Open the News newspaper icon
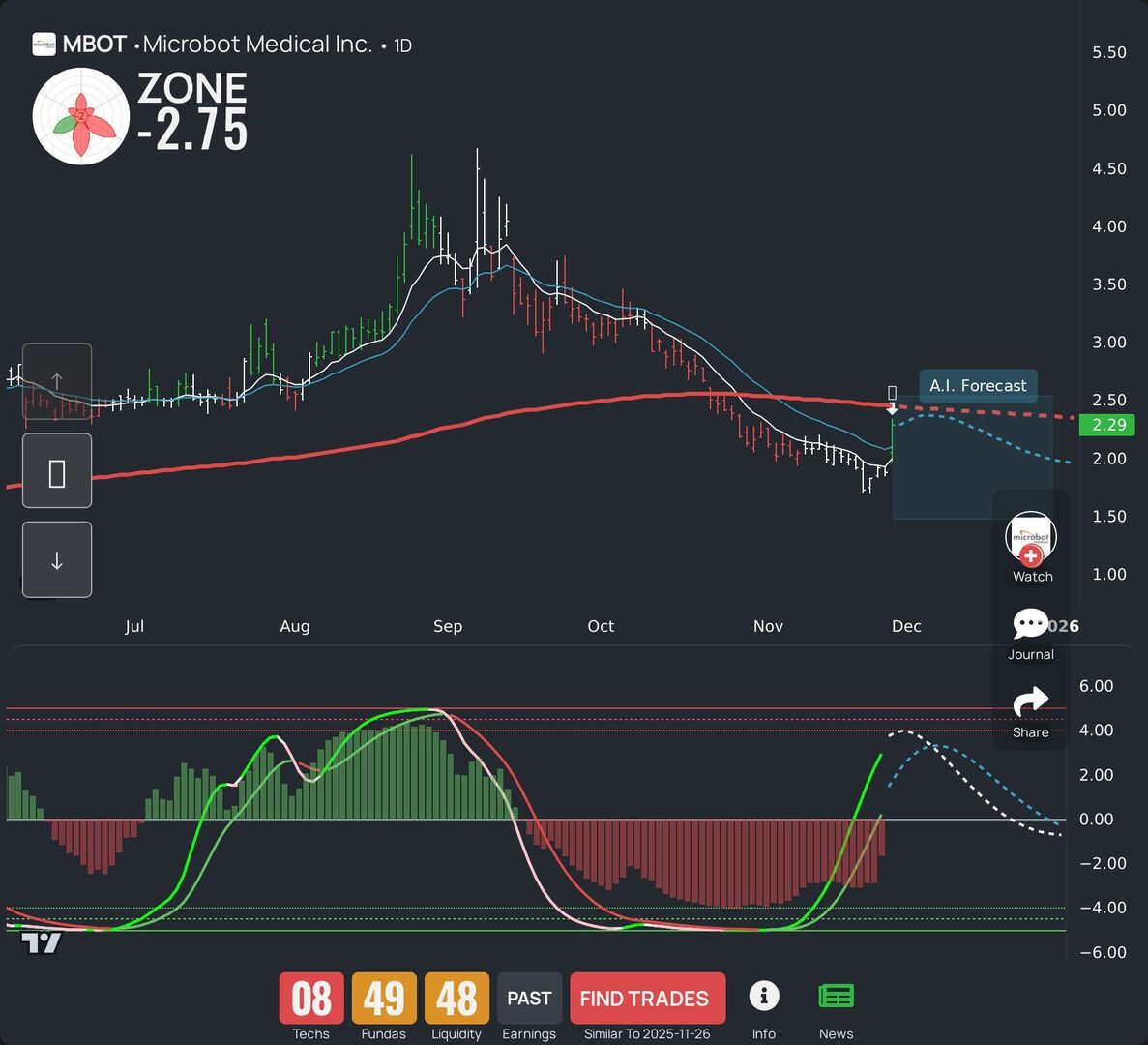 [x=836, y=995]
